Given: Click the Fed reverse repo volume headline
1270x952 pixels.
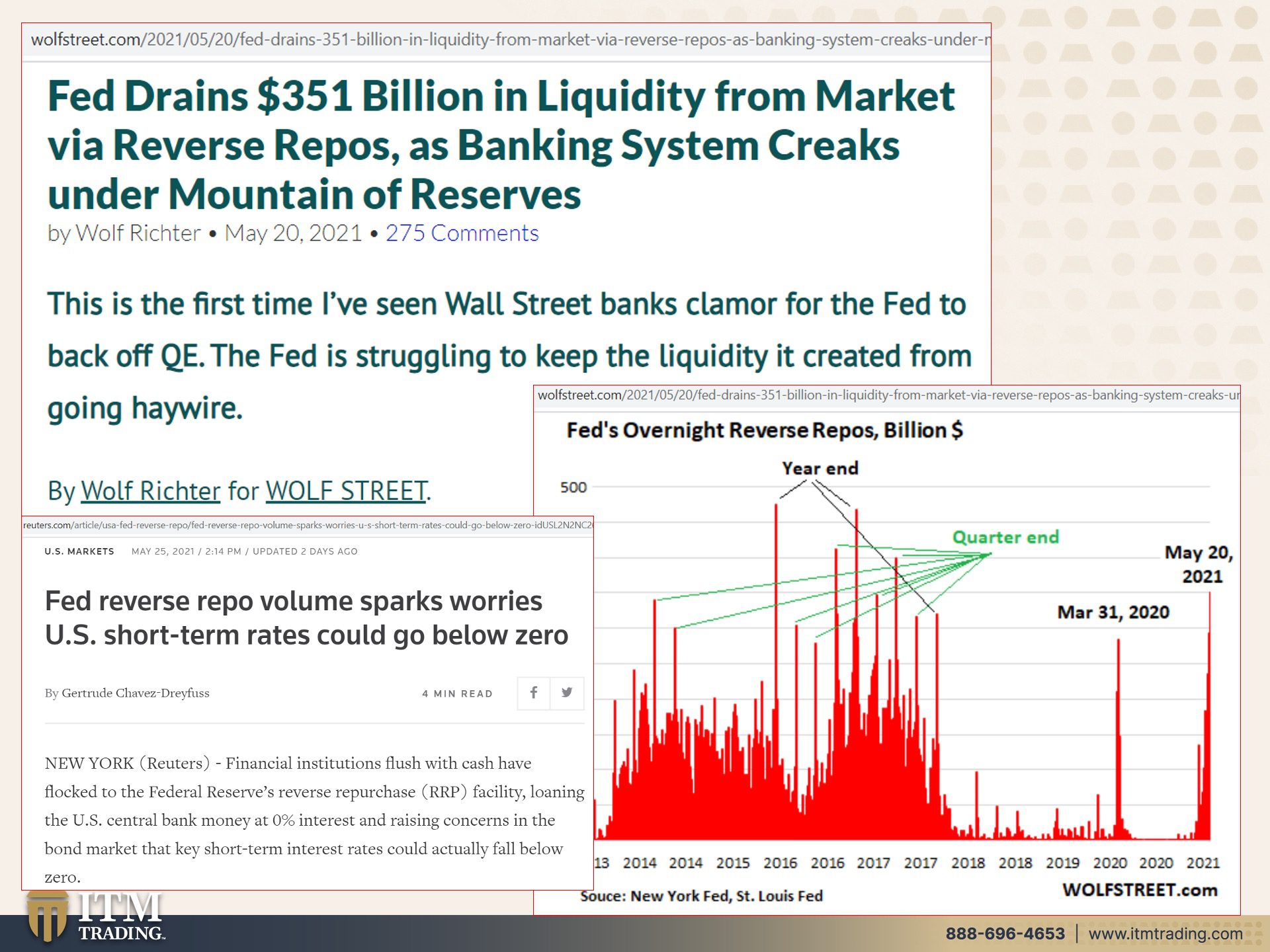Looking at the screenshot, I should (x=306, y=618).
